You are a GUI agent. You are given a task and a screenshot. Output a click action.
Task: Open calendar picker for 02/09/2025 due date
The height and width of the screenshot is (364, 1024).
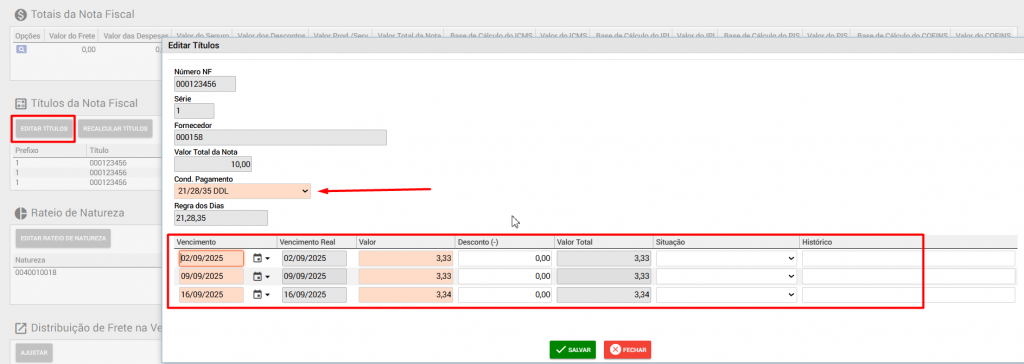tap(261, 259)
